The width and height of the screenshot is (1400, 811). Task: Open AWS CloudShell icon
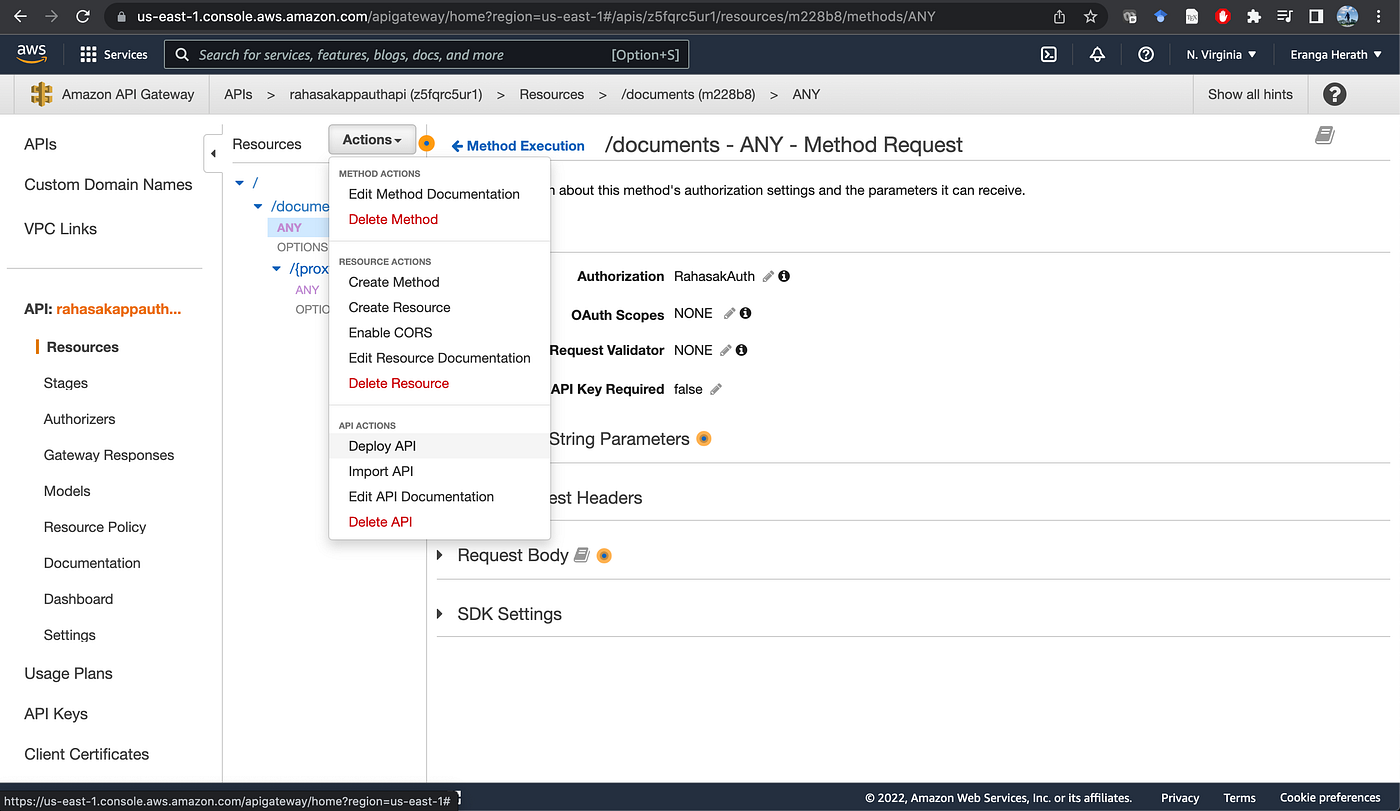tap(1049, 55)
